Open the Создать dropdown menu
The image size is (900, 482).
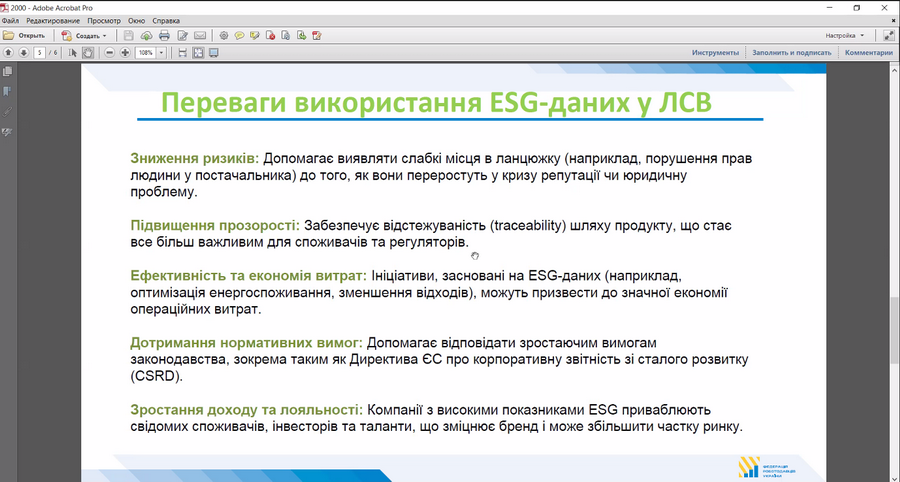[x=84, y=36]
